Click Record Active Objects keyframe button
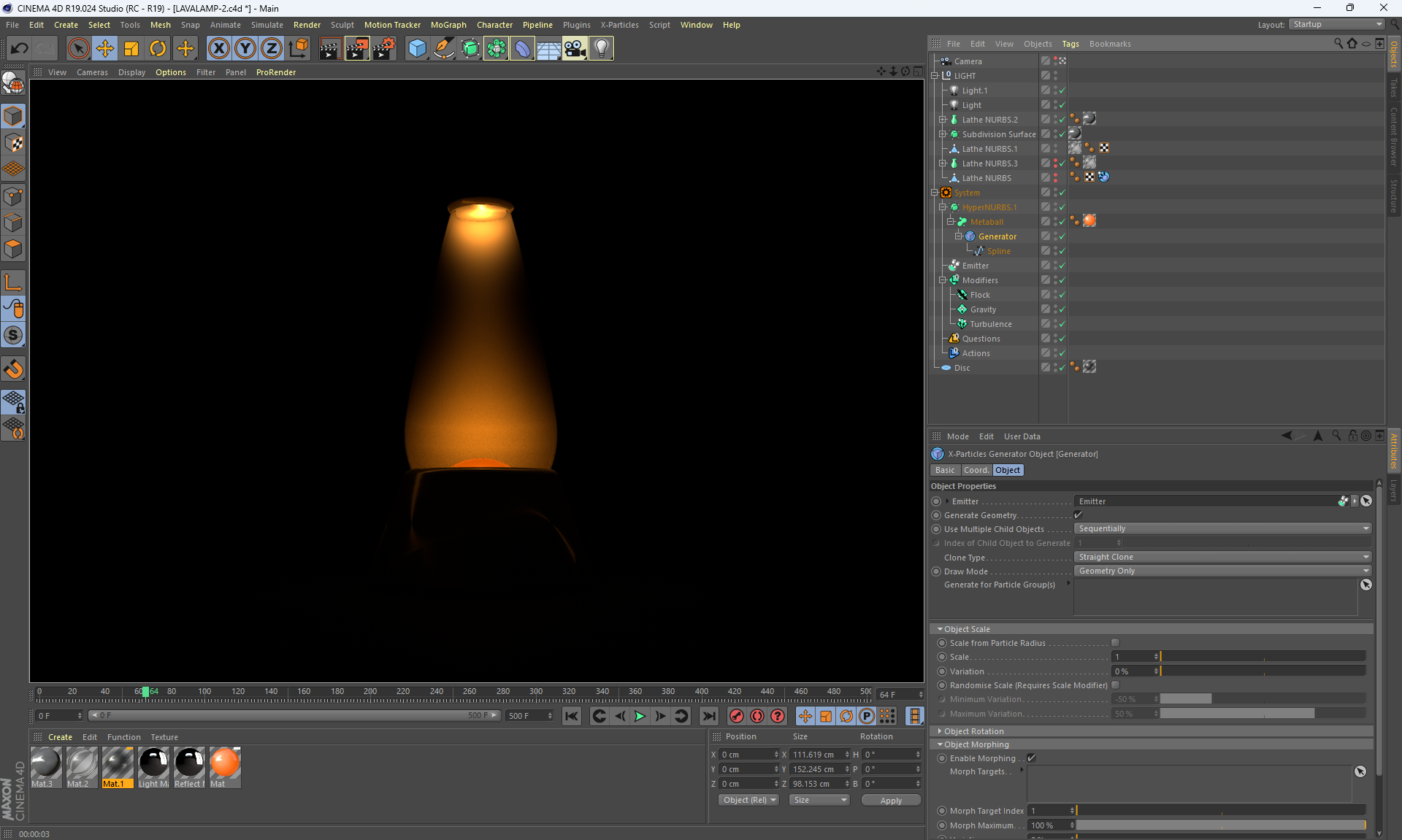The width and height of the screenshot is (1402, 840). (x=737, y=716)
